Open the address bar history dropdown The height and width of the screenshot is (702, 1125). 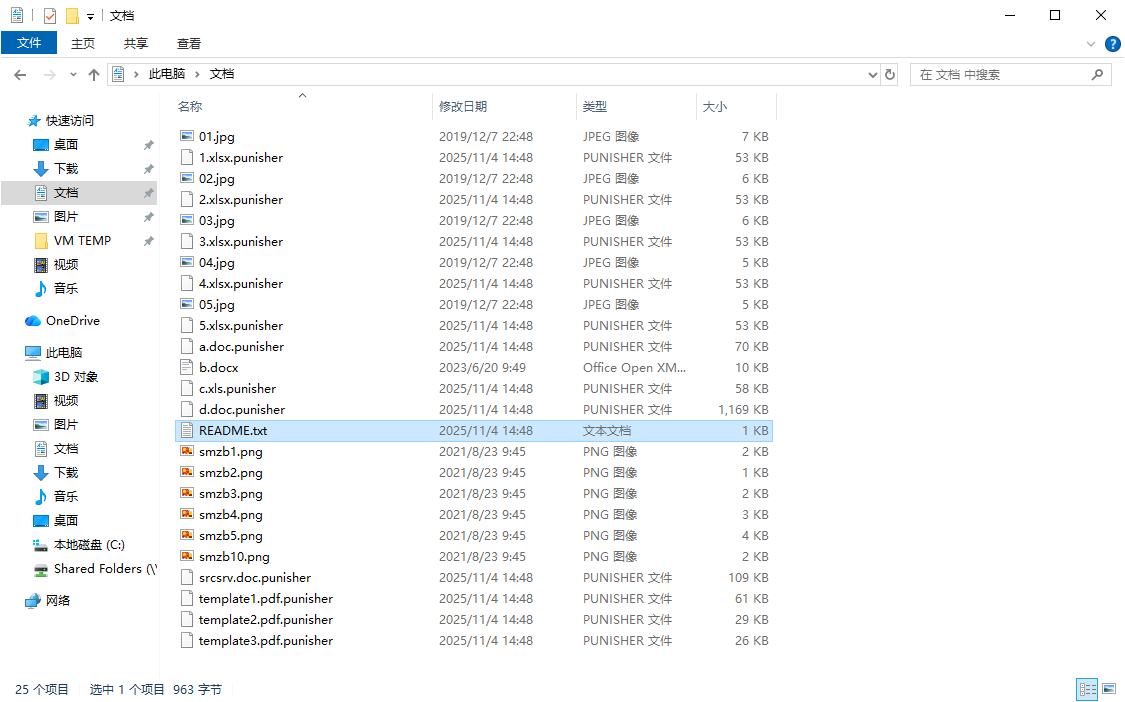872,75
